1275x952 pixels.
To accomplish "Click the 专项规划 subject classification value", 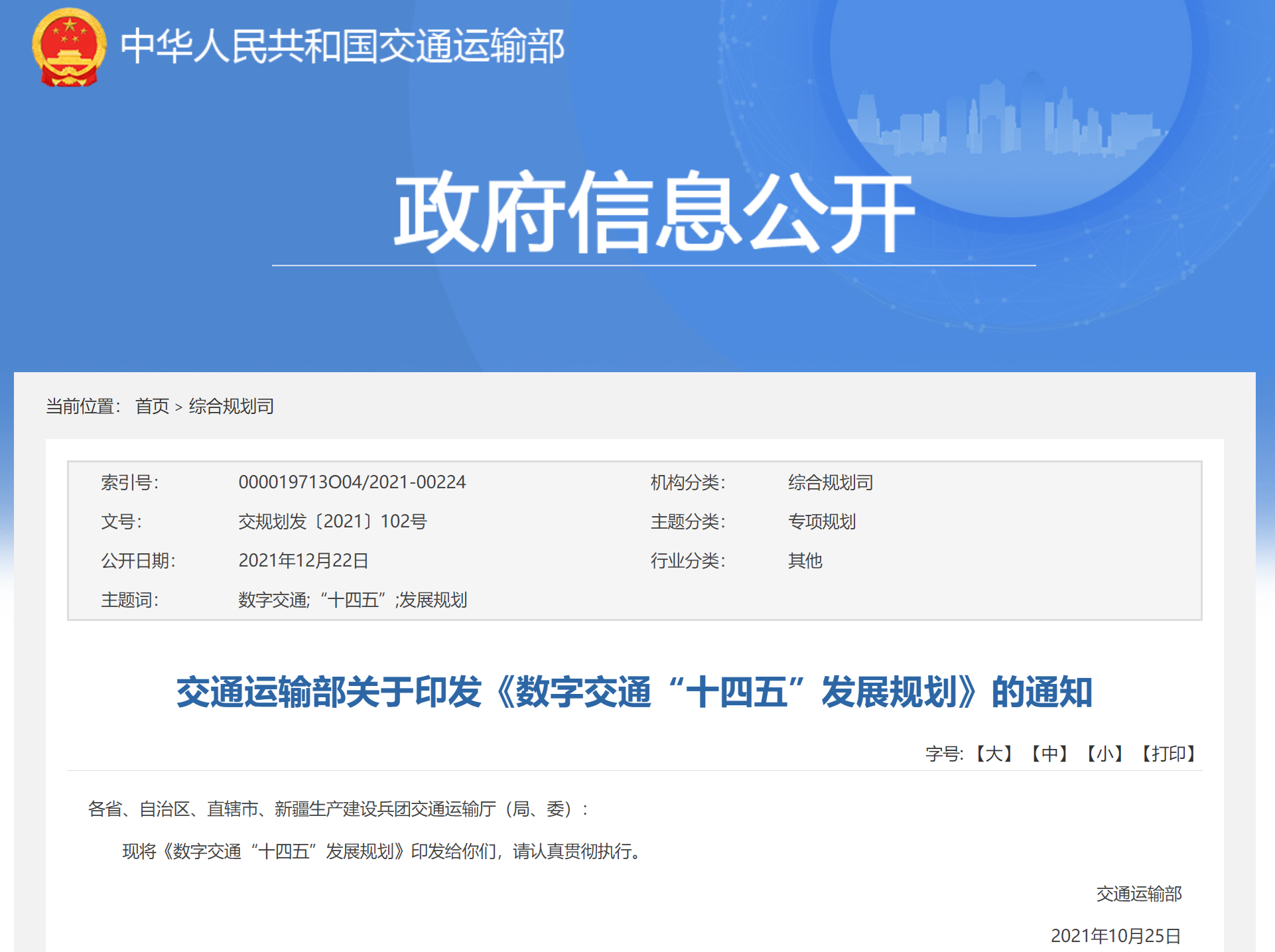I will pos(821,521).
